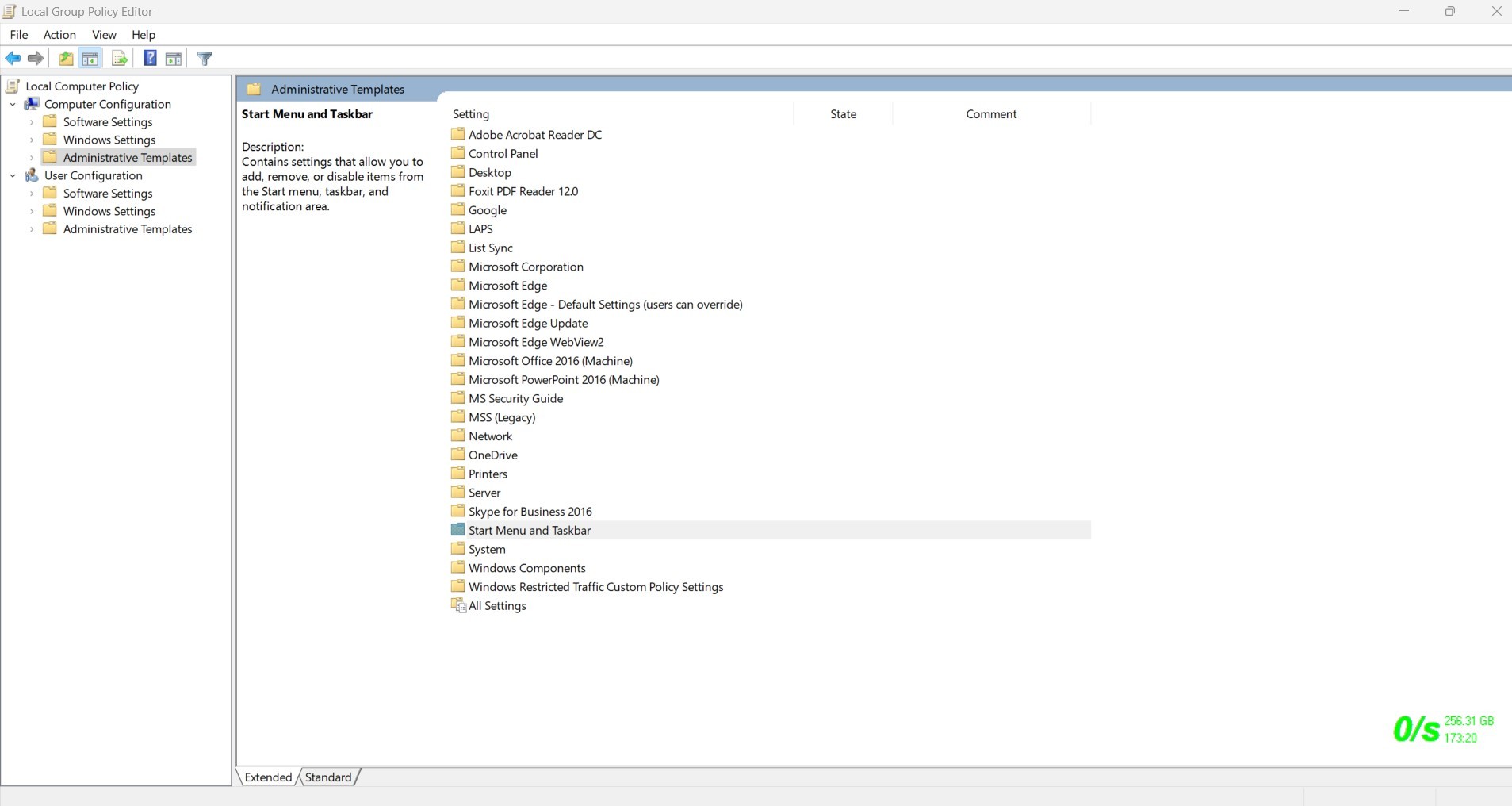The image size is (1512, 806).
Task: Open the Help menu in the menu bar
Action: (x=144, y=35)
